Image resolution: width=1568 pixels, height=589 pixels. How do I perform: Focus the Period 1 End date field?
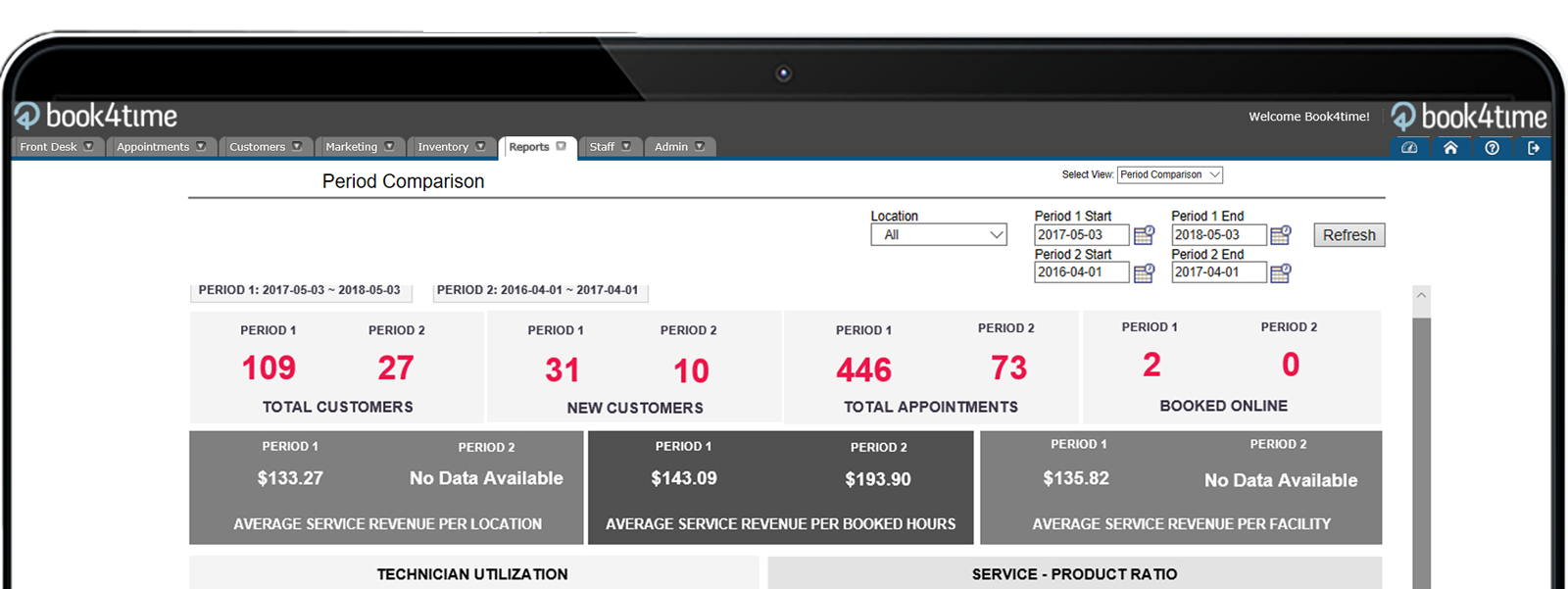coord(1219,235)
